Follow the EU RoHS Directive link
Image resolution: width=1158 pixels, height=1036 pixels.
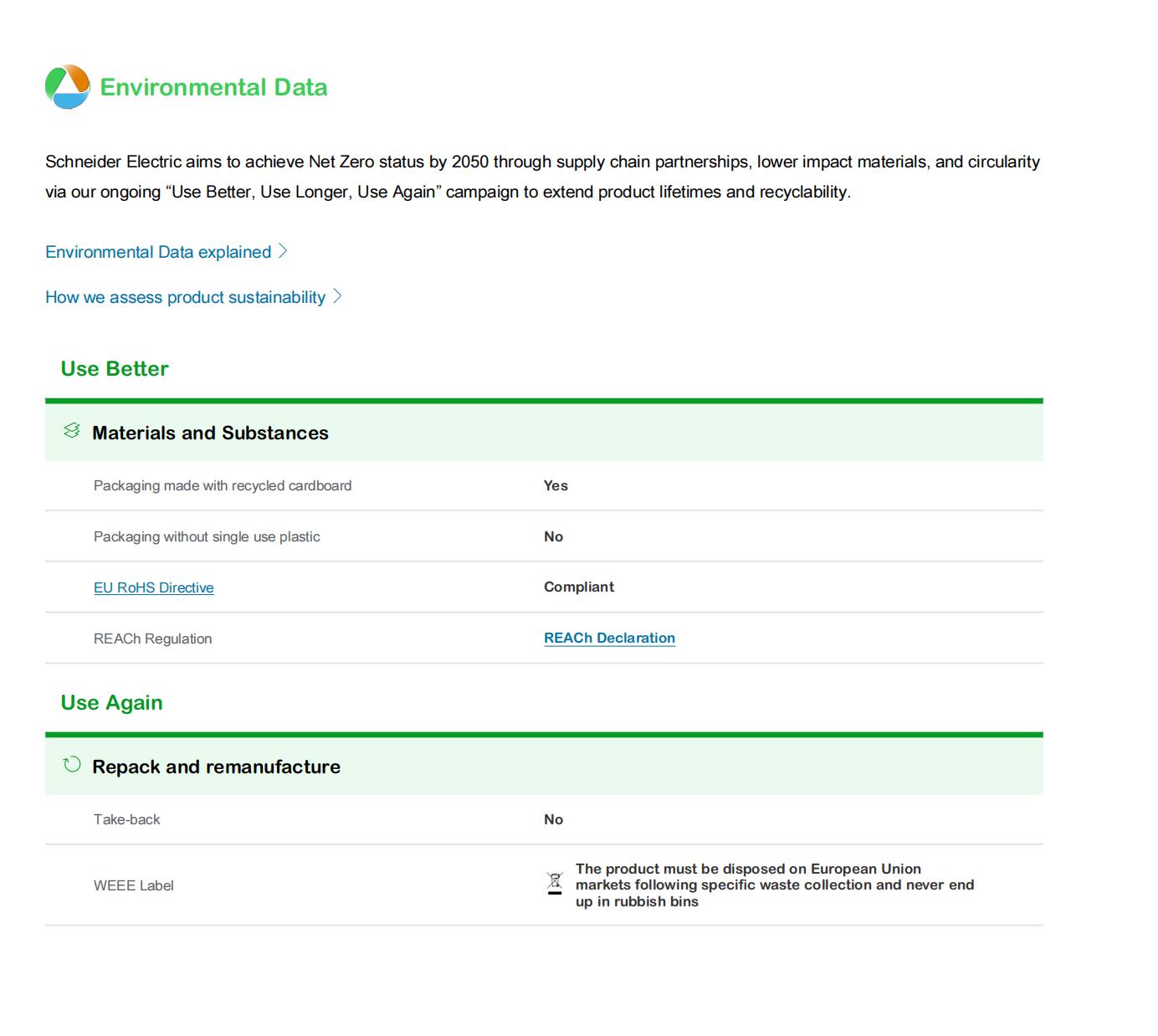click(154, 587)
